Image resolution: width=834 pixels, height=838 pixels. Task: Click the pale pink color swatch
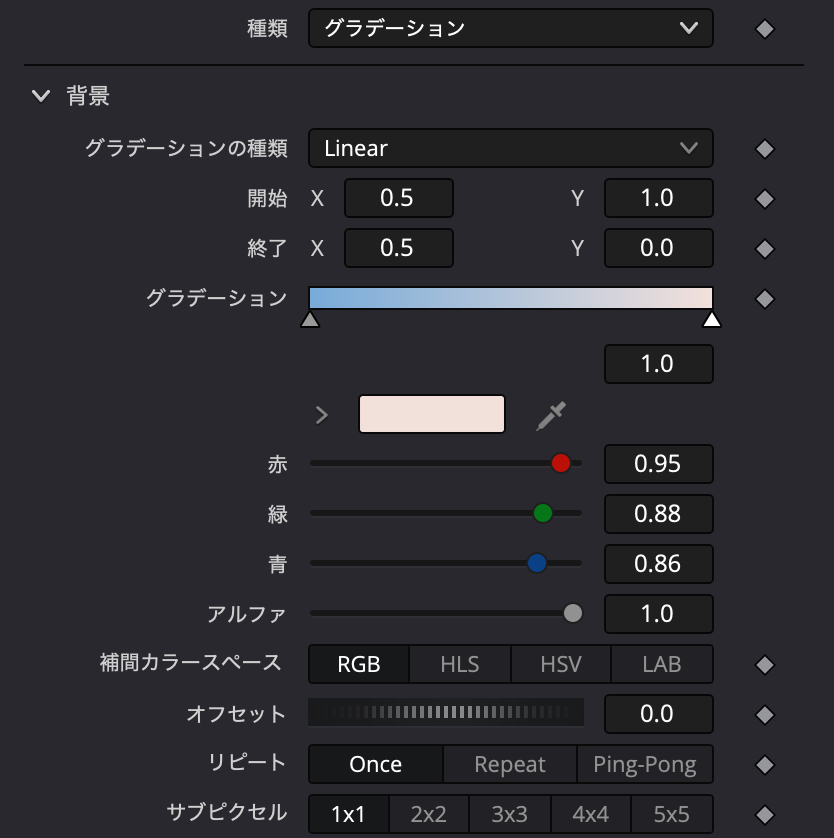(x=431, y=413)
